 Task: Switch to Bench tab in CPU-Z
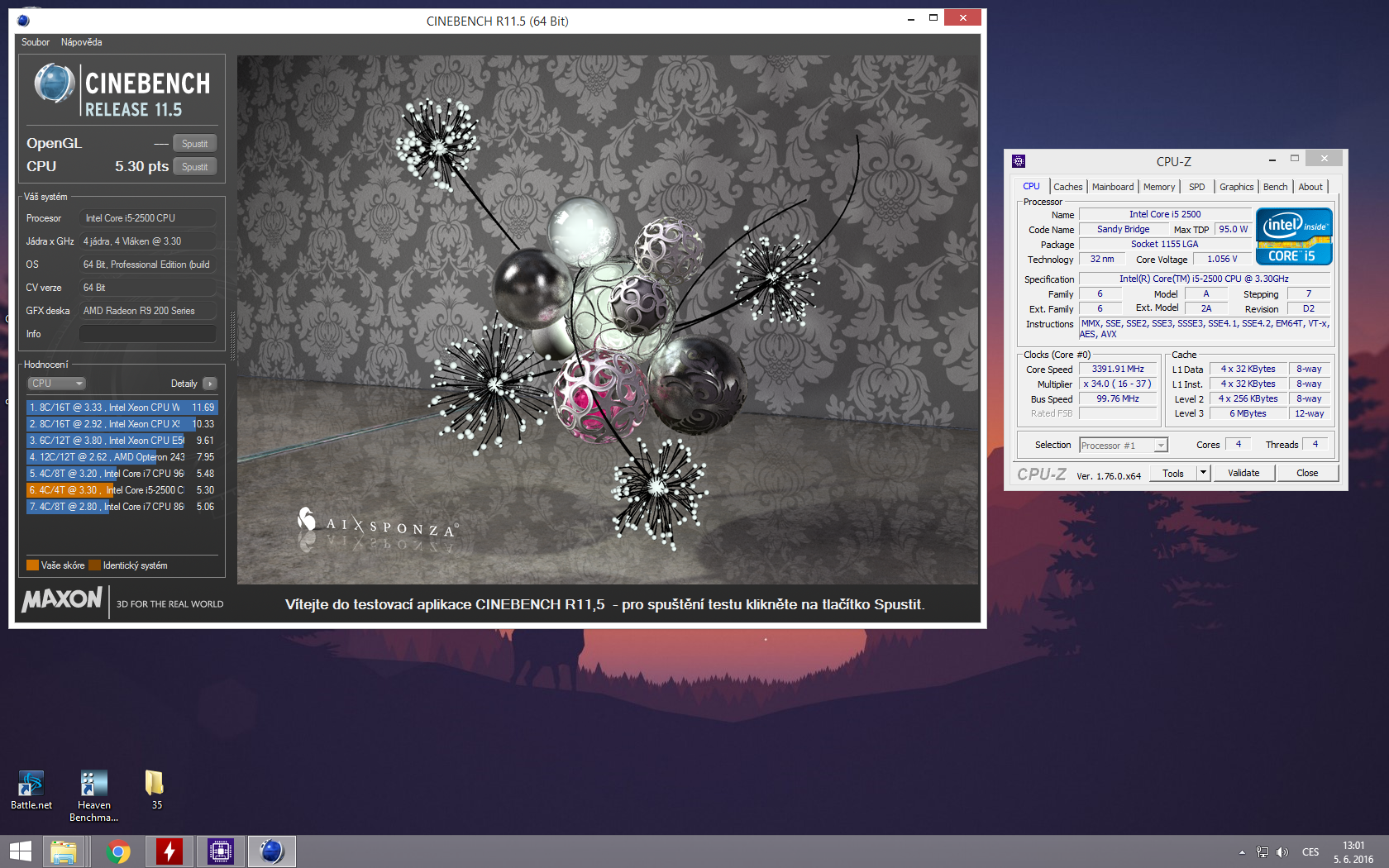[x=1275, y=187]
